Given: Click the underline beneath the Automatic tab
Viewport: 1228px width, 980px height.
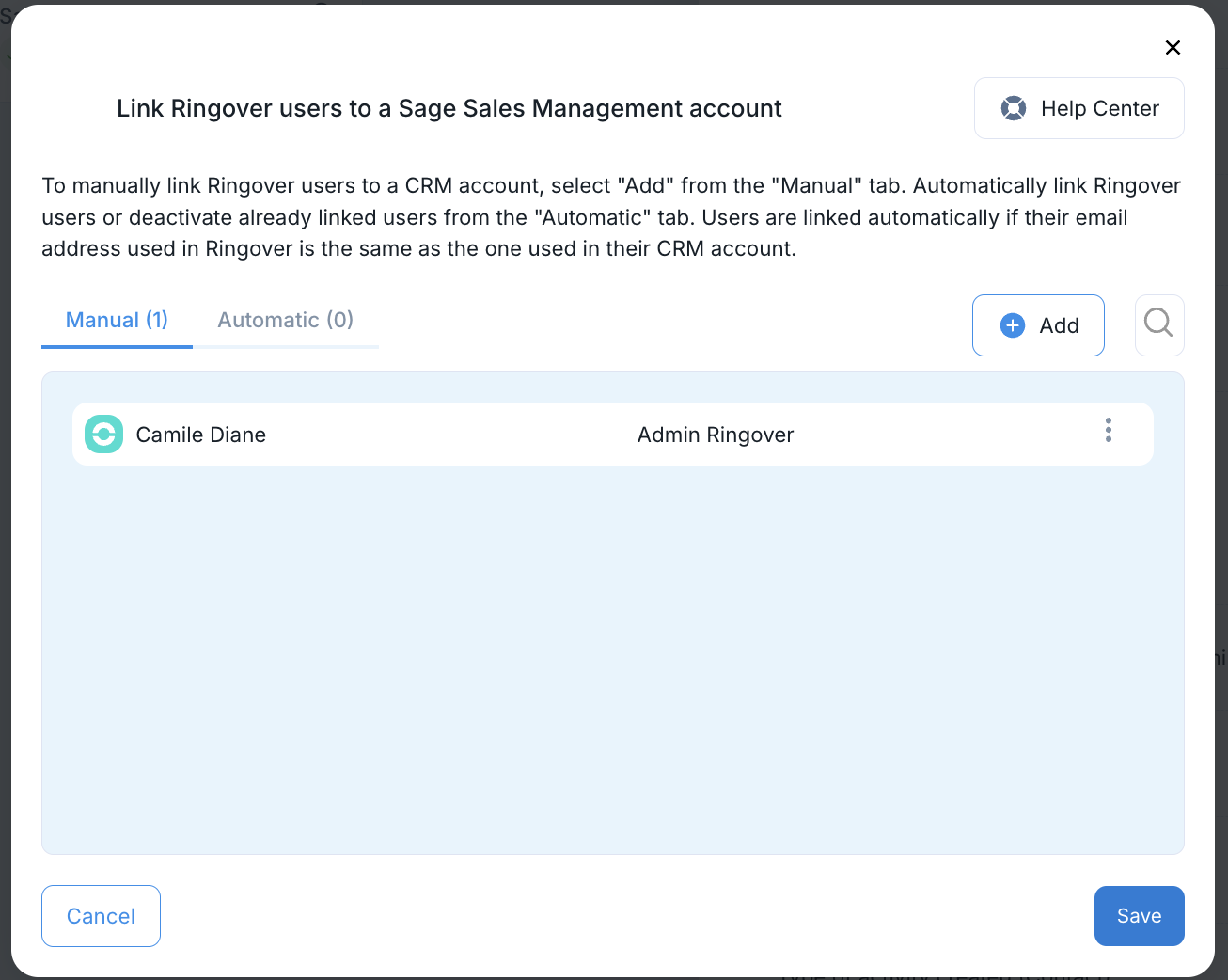Looking at the screenshot, I should 286,347.
